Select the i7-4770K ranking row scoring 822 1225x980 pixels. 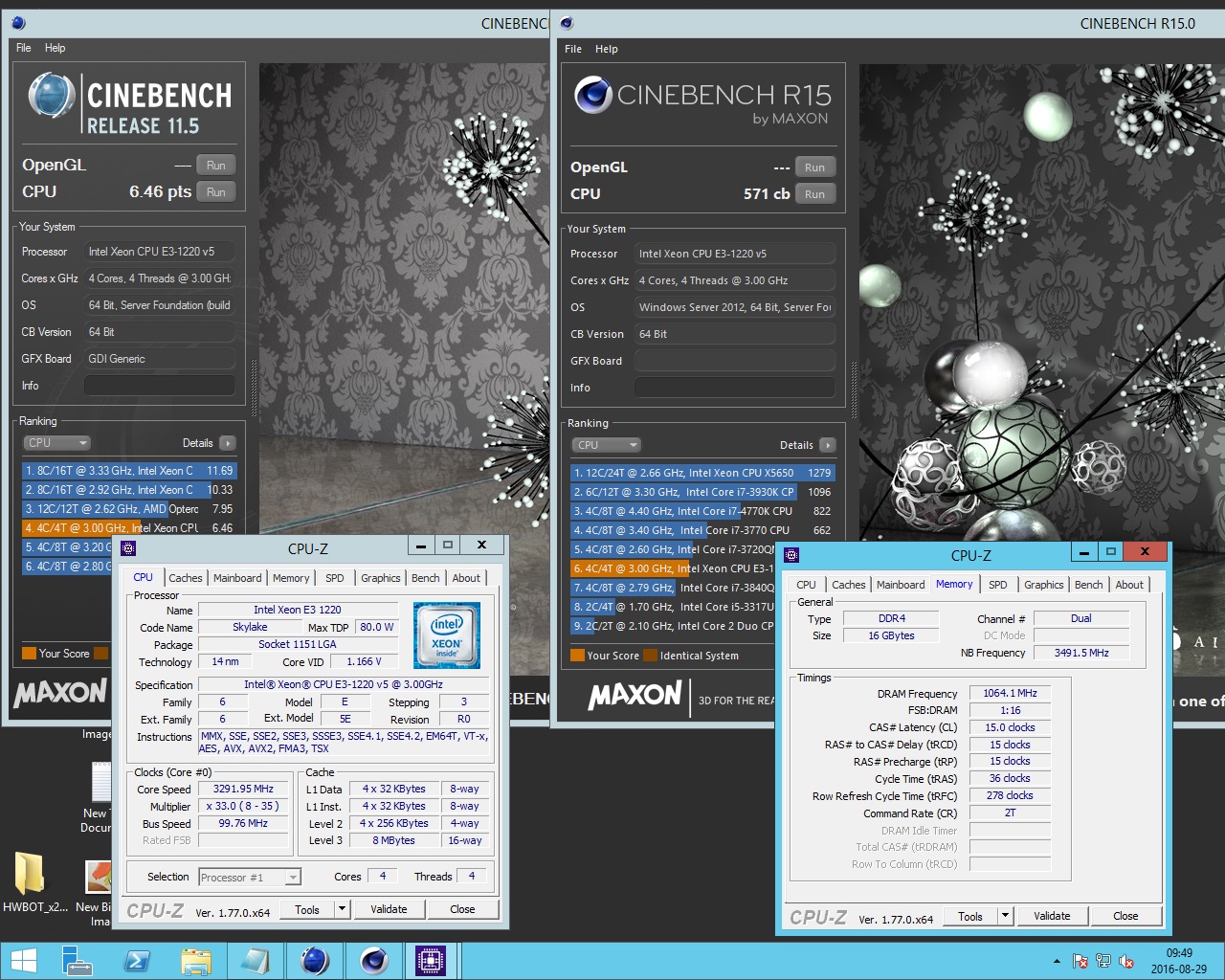click(x=703, y=511)
